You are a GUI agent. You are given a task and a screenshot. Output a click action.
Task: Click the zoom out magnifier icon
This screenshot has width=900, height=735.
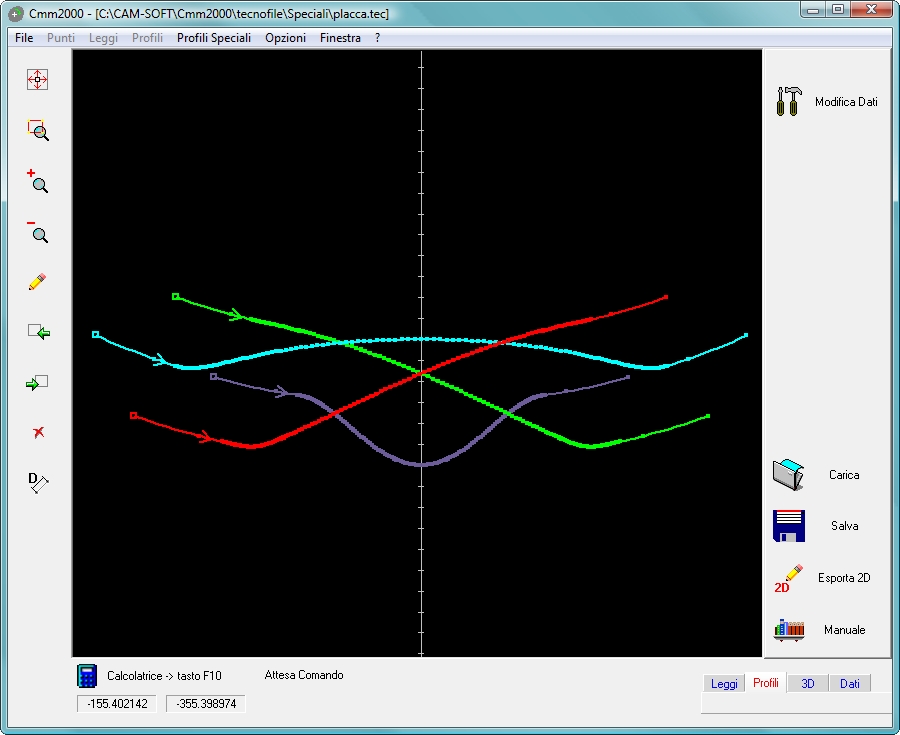point(38,231)
